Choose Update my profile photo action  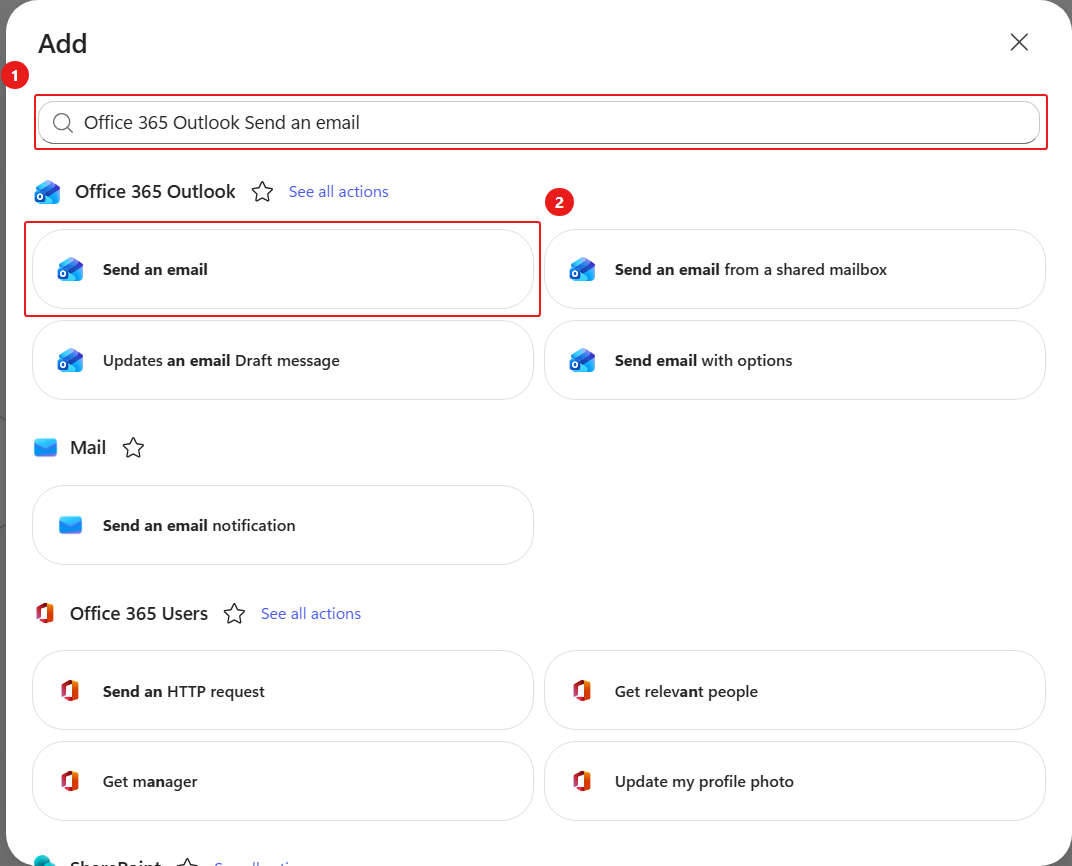(794, 781)
